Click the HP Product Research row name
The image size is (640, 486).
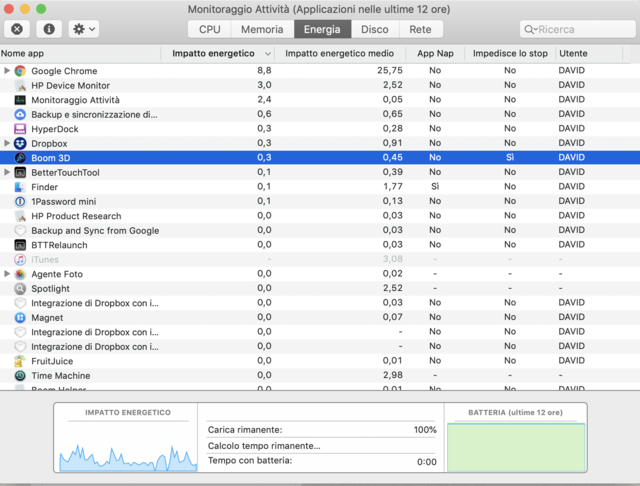pos(76,216)
